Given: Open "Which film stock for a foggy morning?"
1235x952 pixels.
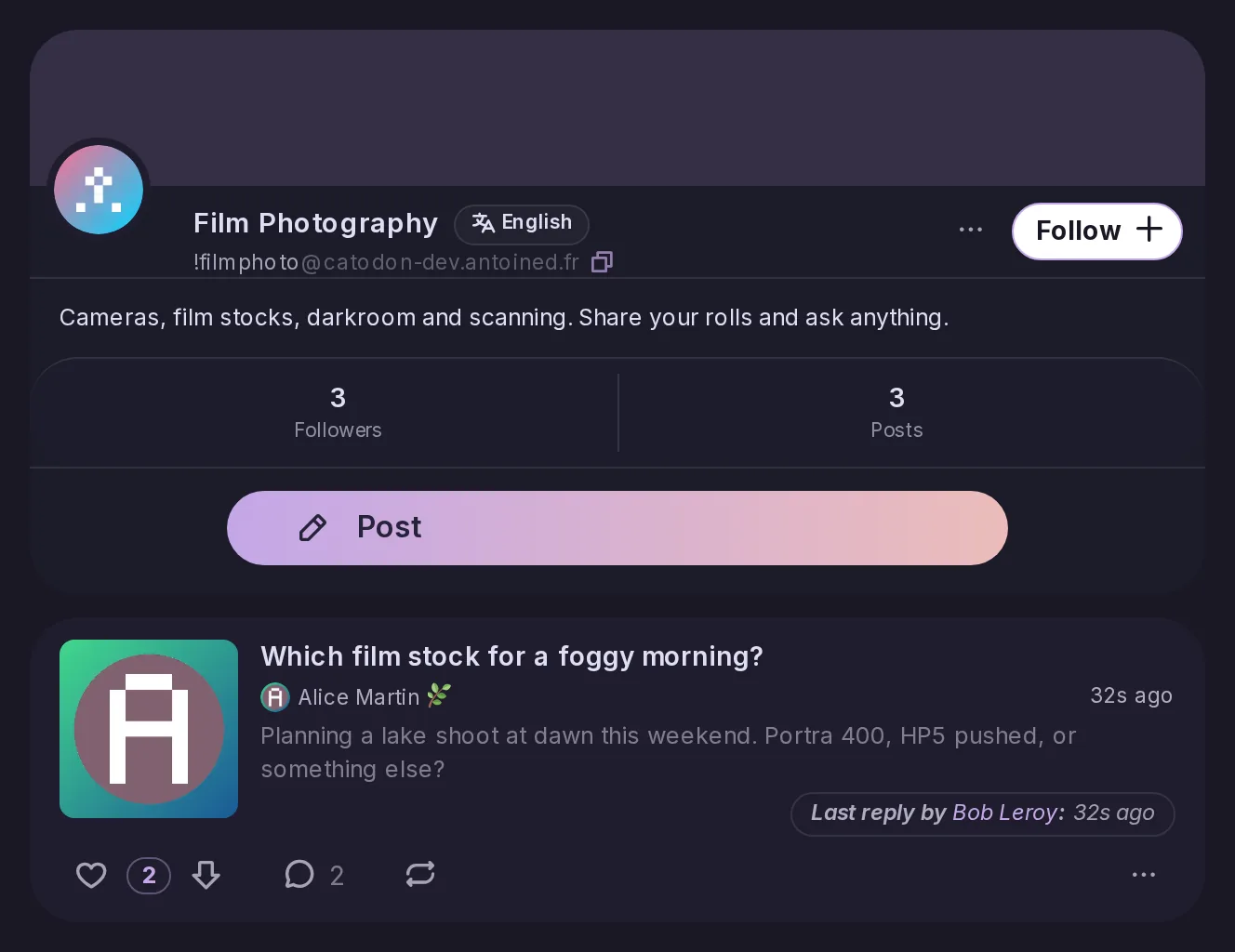Looking at the screenshot, I should [x=511, y=656].
